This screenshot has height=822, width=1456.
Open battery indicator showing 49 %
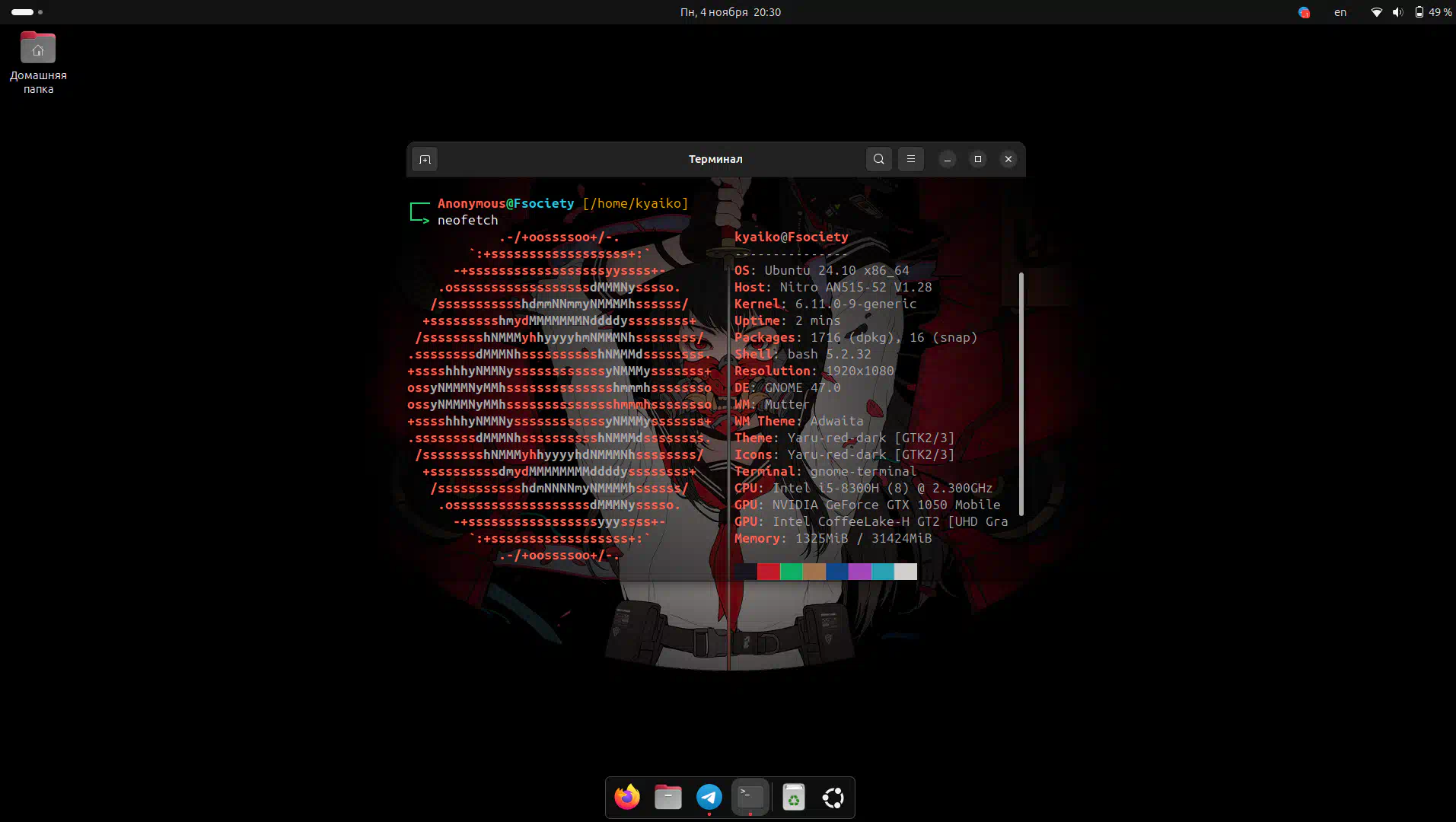[x=1433, y=12]
